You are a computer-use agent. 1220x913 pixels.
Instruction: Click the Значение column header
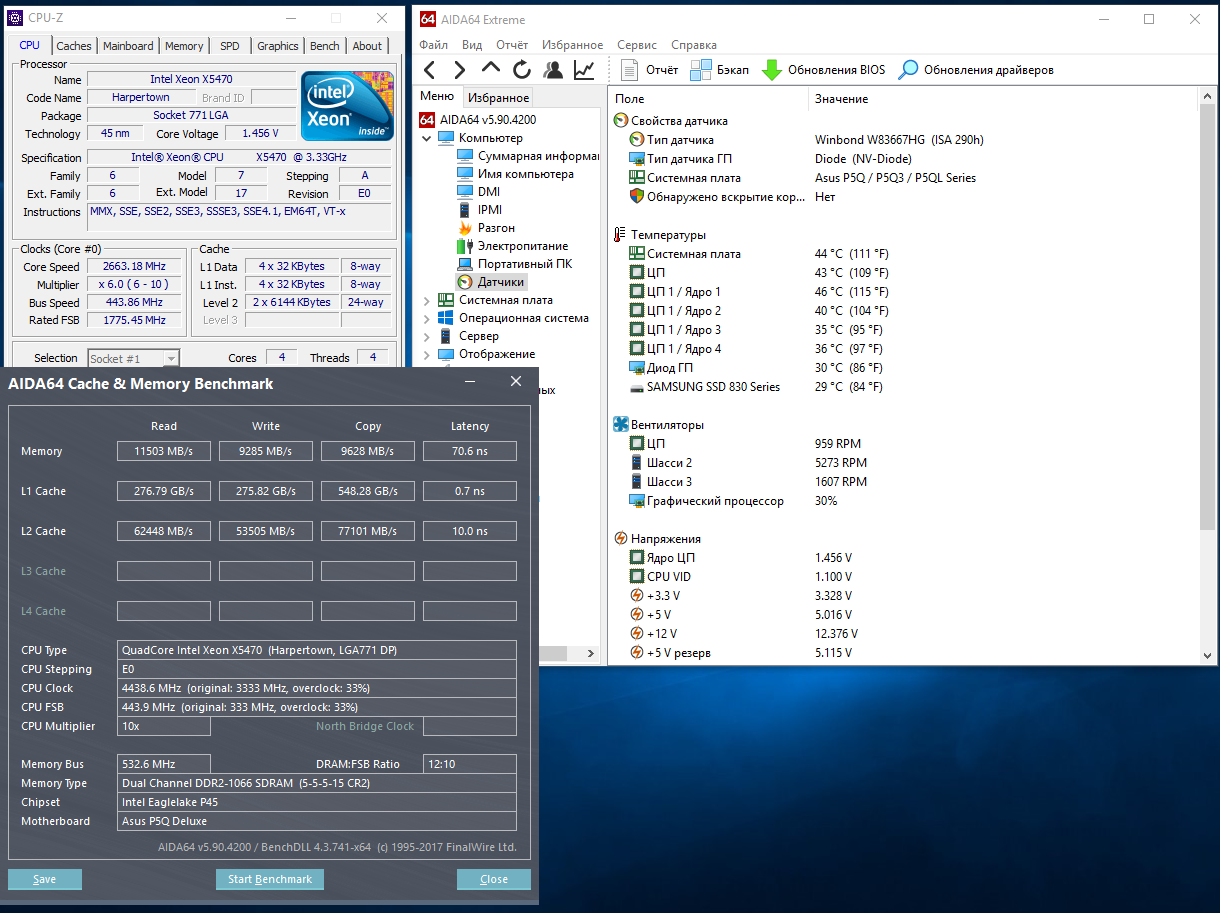(1002, 99)
